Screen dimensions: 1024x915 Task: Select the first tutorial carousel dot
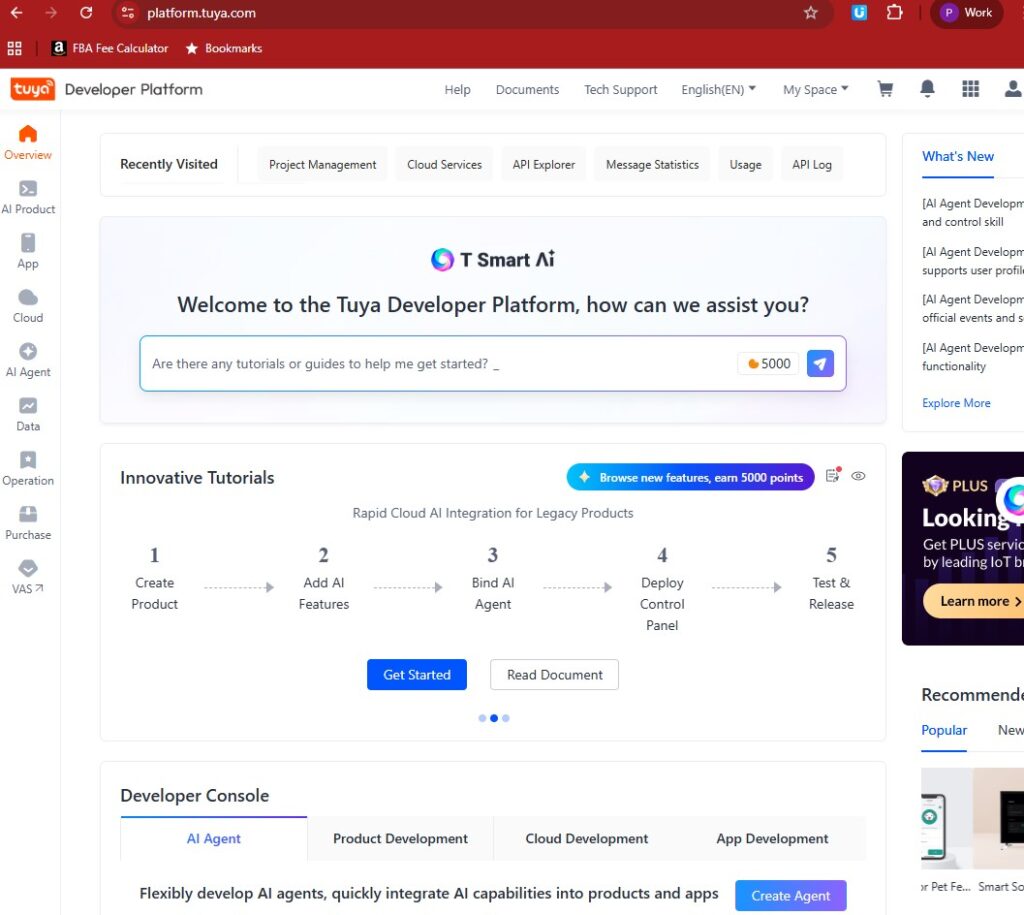pos(482,718)
